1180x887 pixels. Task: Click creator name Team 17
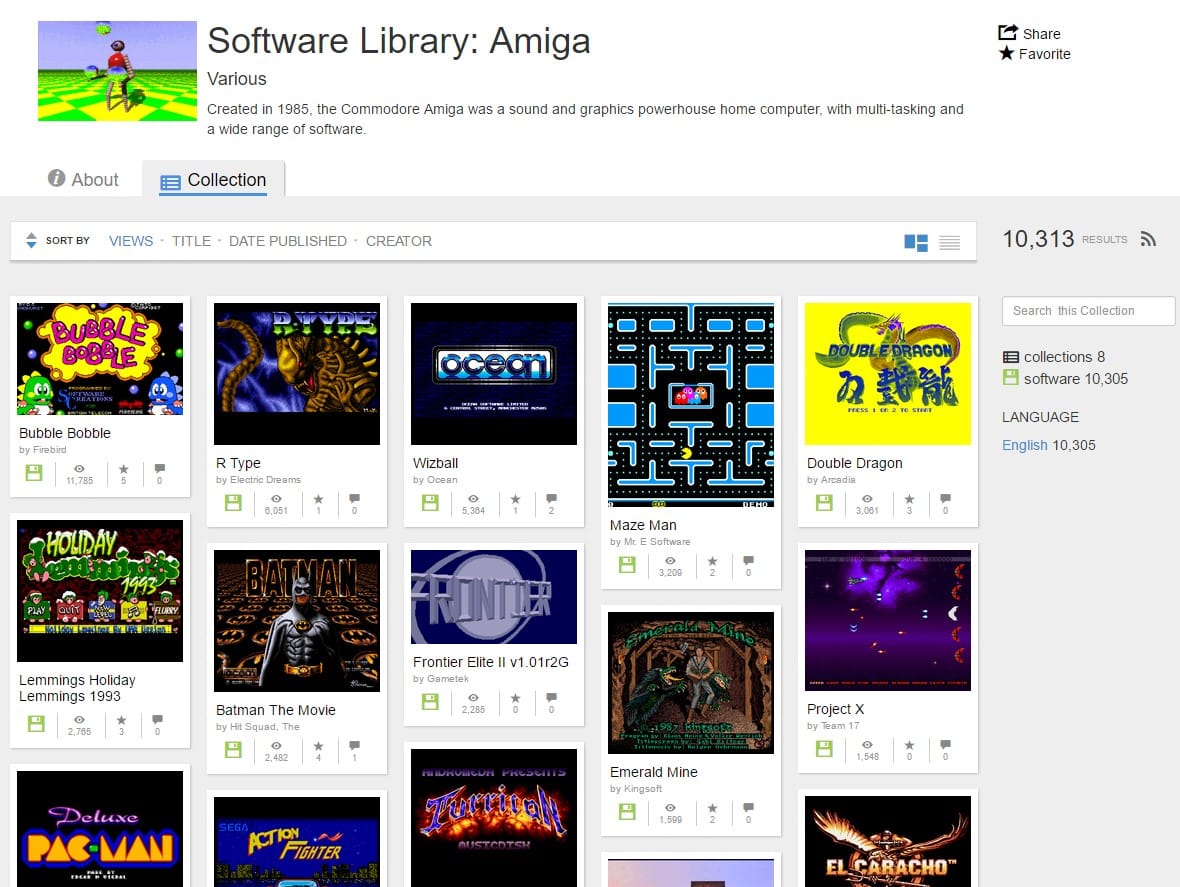(x=840, y=726)
